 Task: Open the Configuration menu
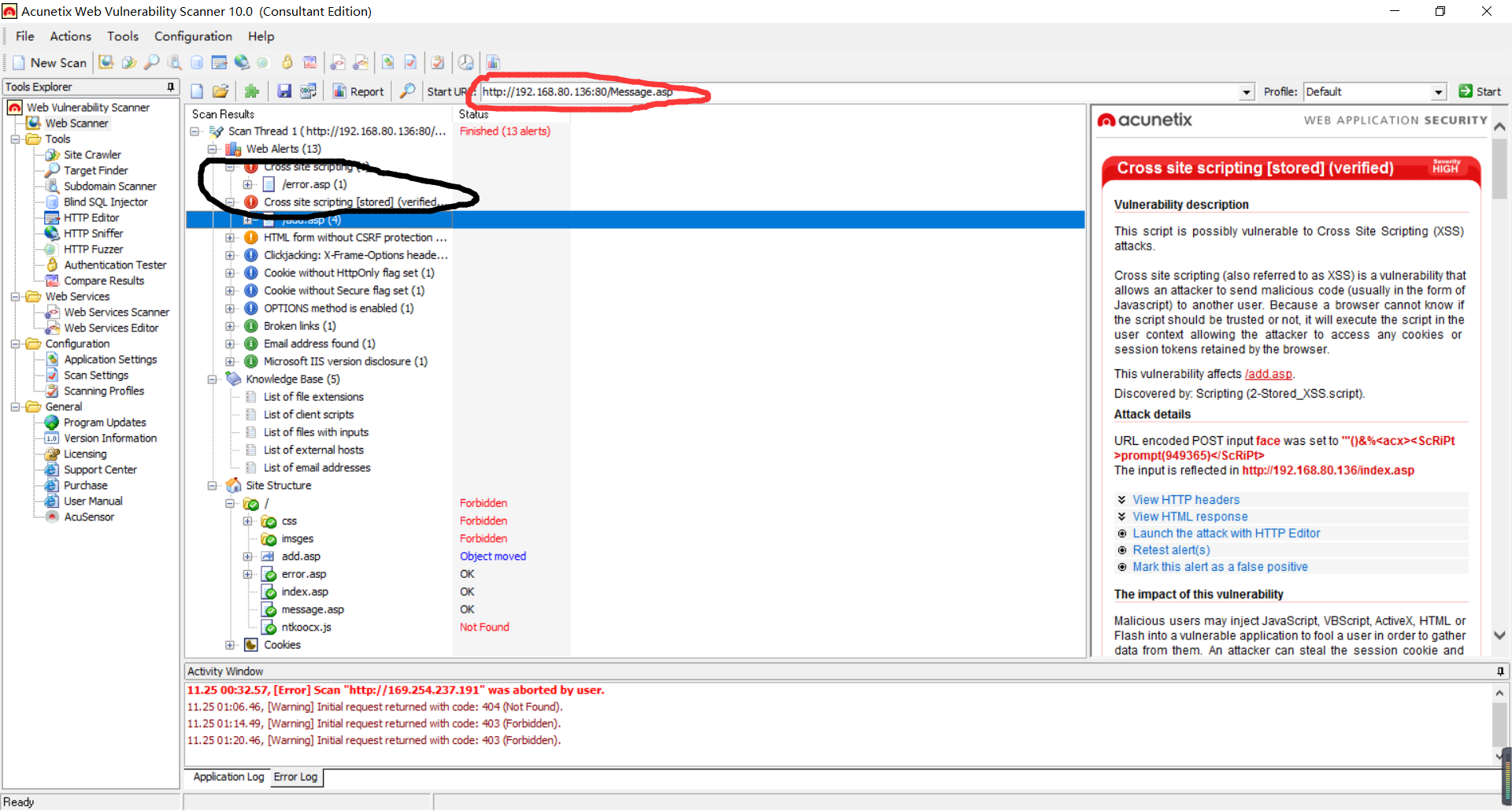point(193,36)
